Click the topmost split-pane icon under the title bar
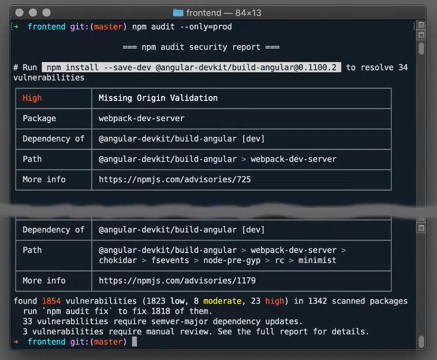This screenshot has width=437, height=360. tap(421, 25)
